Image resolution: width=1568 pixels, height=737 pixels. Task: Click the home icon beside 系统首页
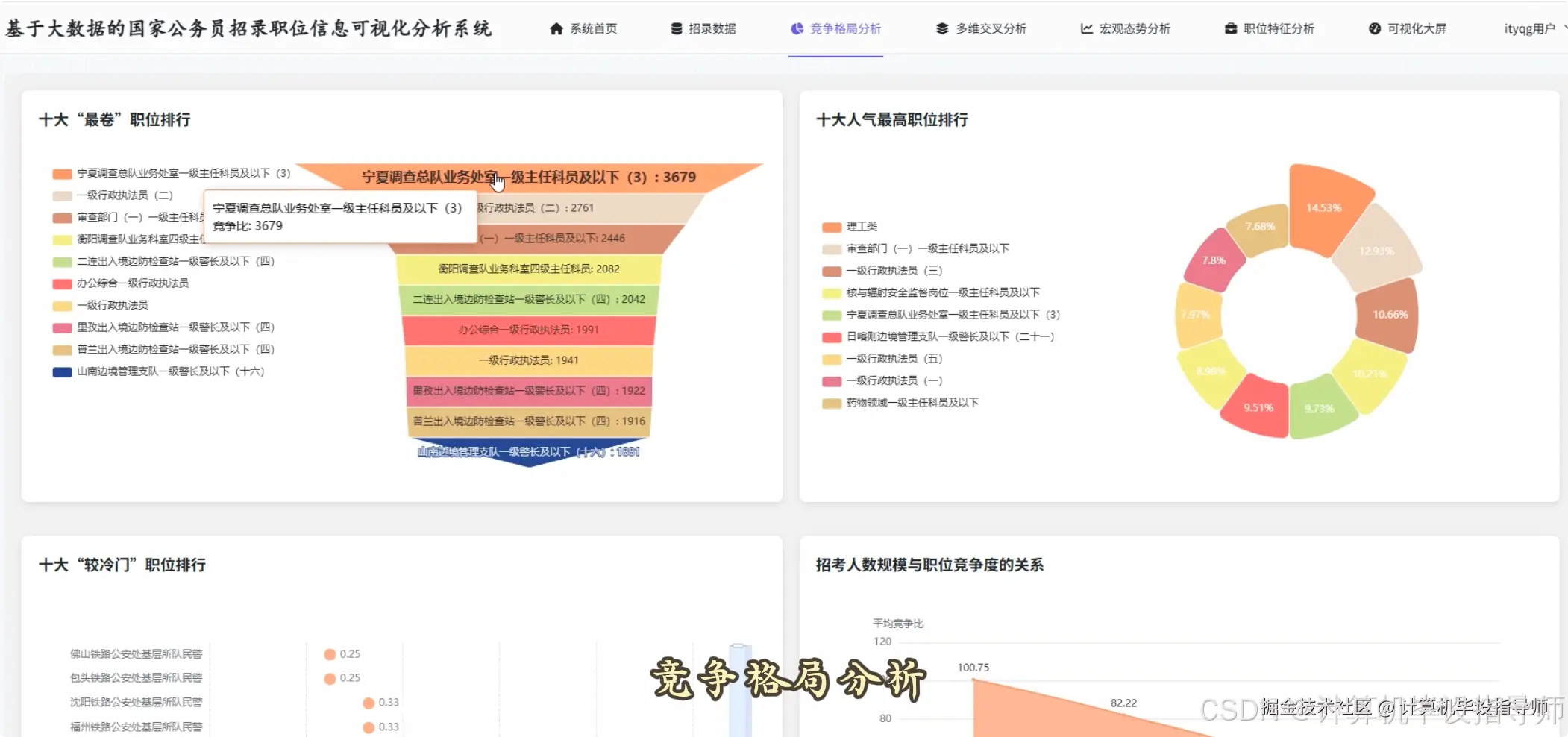pyautogui.click(x=555, y=28)
